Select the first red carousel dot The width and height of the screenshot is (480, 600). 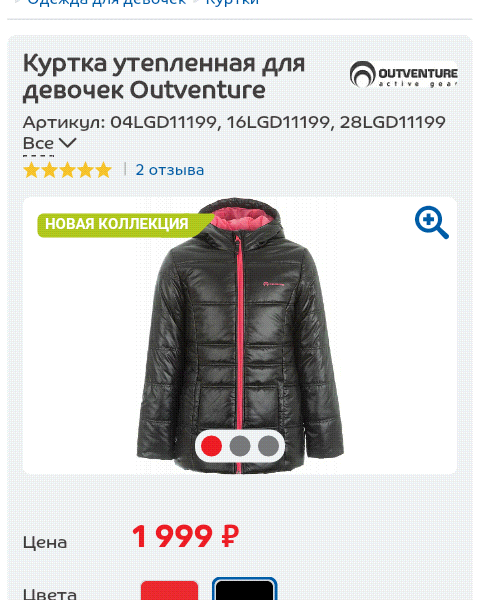coord(211,446)
